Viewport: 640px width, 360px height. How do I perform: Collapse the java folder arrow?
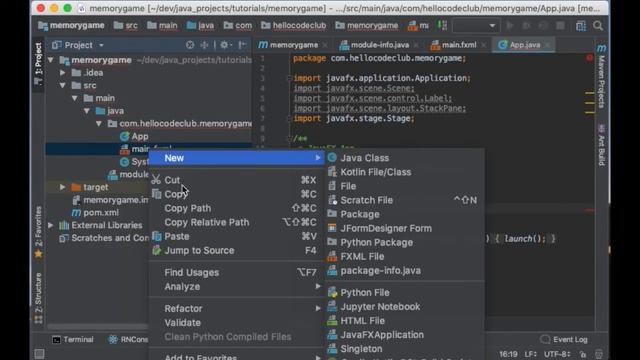point(87,111)
